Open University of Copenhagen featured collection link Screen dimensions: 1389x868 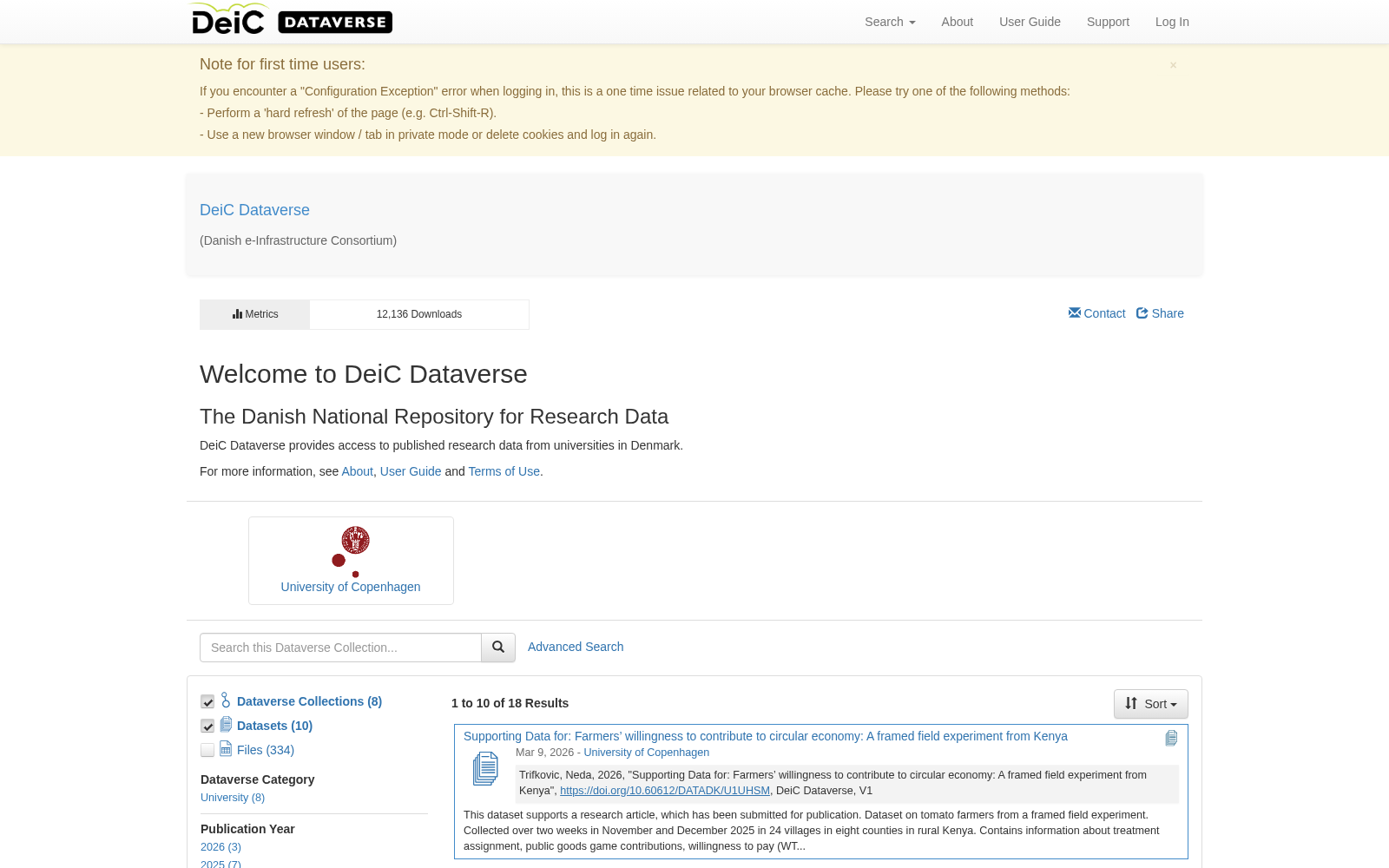point(351,587)
